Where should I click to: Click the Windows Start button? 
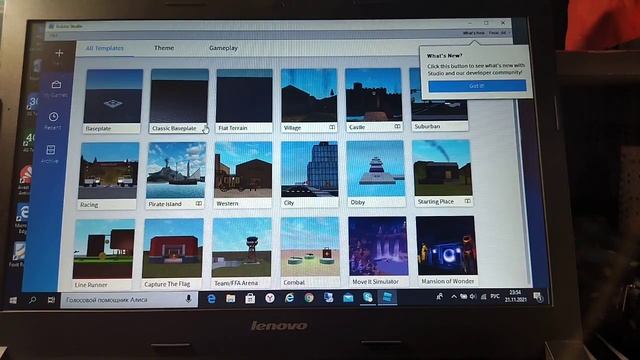click(x=13, y=300)
